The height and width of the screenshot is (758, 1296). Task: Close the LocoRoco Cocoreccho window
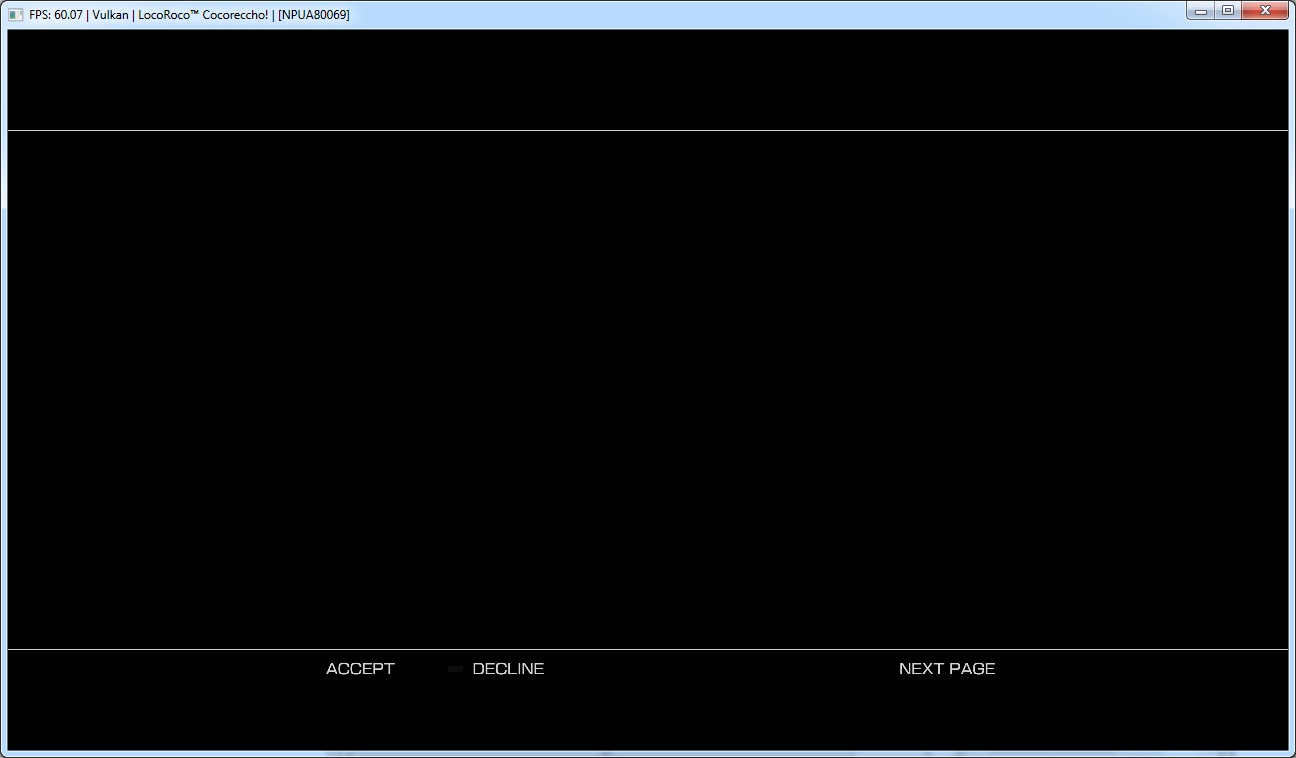[1265, 11]
